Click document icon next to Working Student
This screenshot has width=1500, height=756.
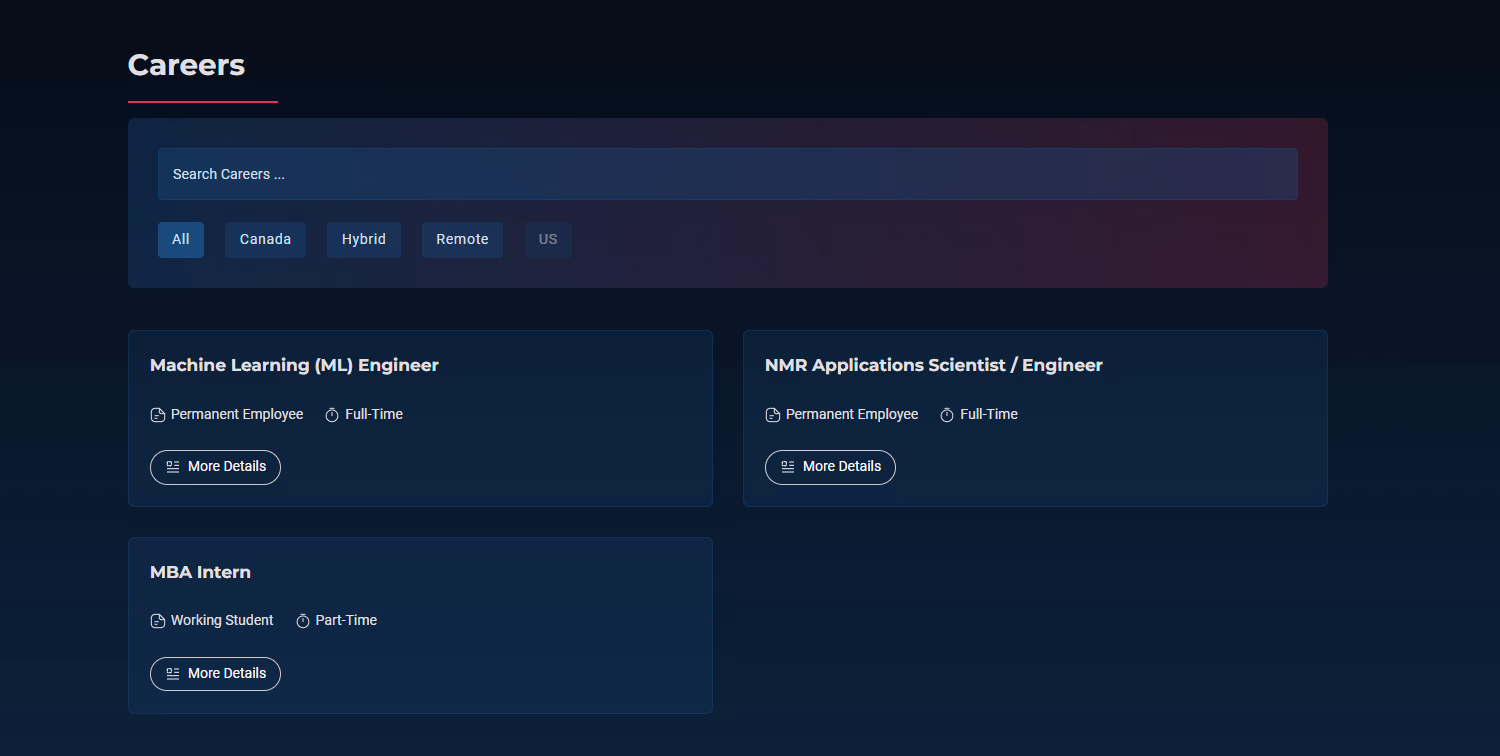point(158,621)
